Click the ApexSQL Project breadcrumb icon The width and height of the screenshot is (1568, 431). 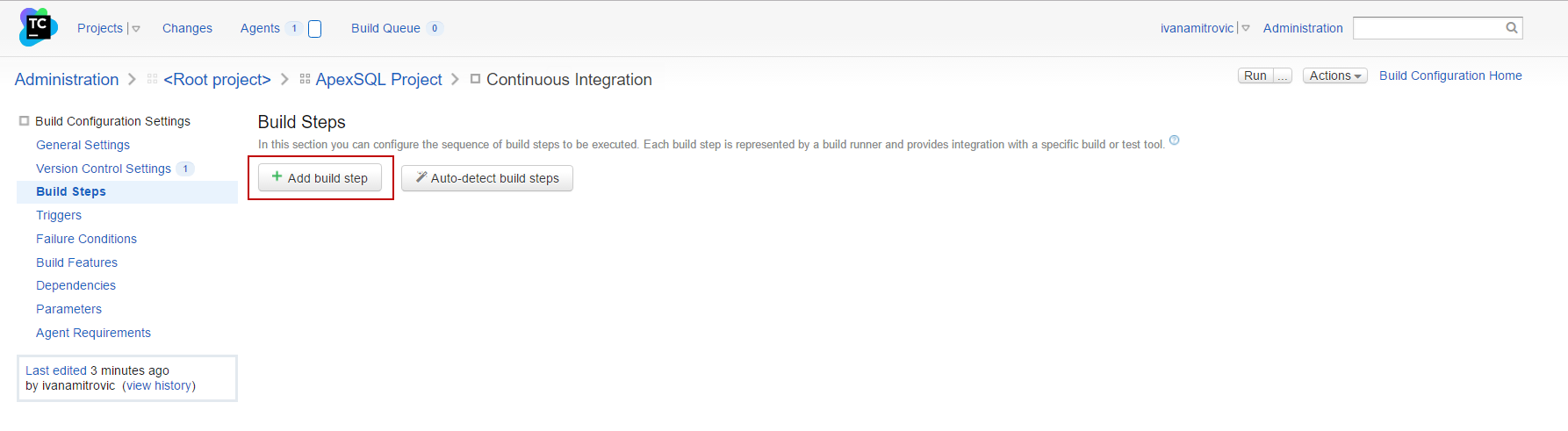pos(305,79)
